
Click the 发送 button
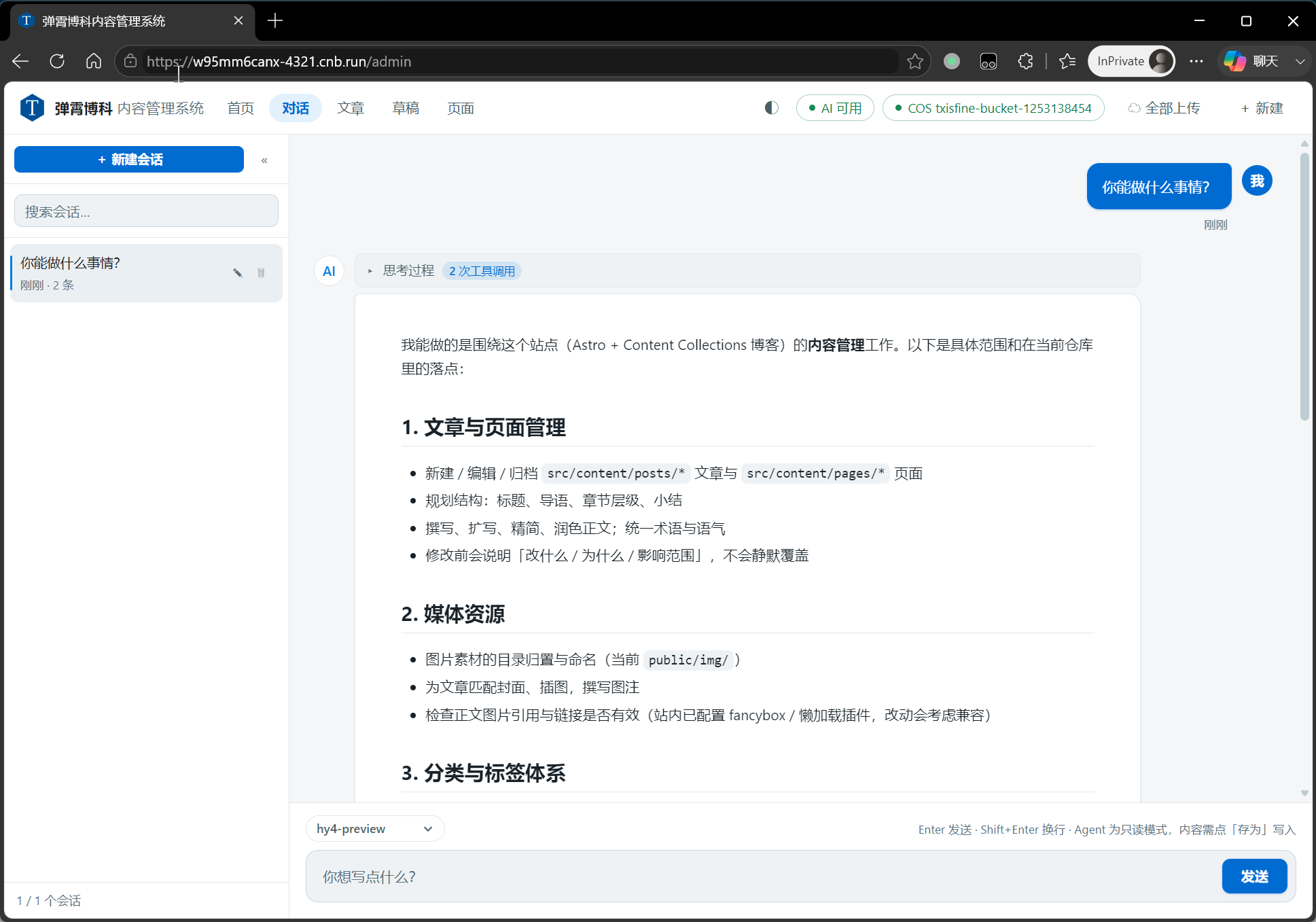pyautogui.click(x=1254, y=876)
